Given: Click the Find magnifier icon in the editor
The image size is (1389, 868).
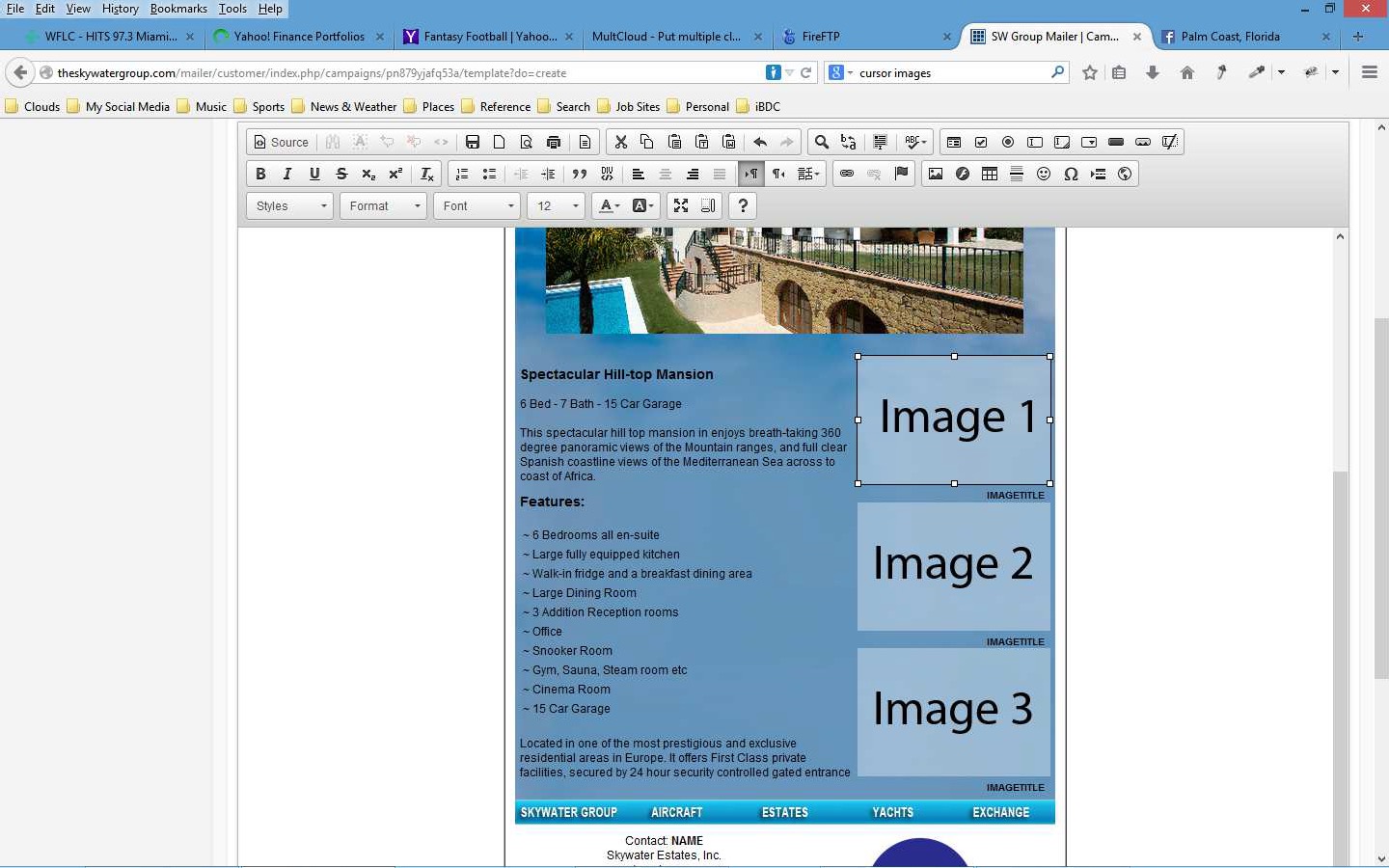Looking at the screenshot, I should tap(821, 142).
